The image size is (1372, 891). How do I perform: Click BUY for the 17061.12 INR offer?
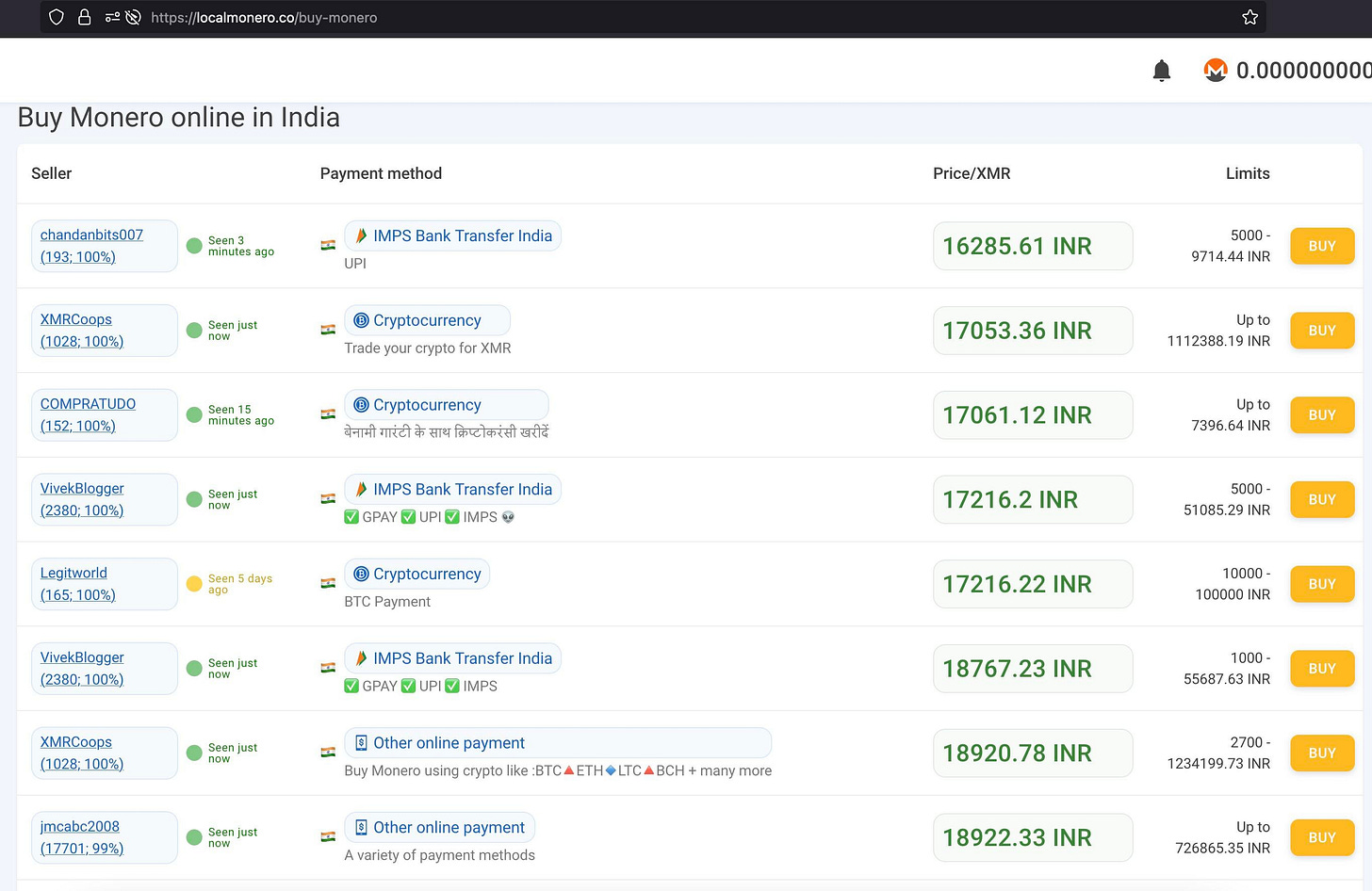[1322, 414]
